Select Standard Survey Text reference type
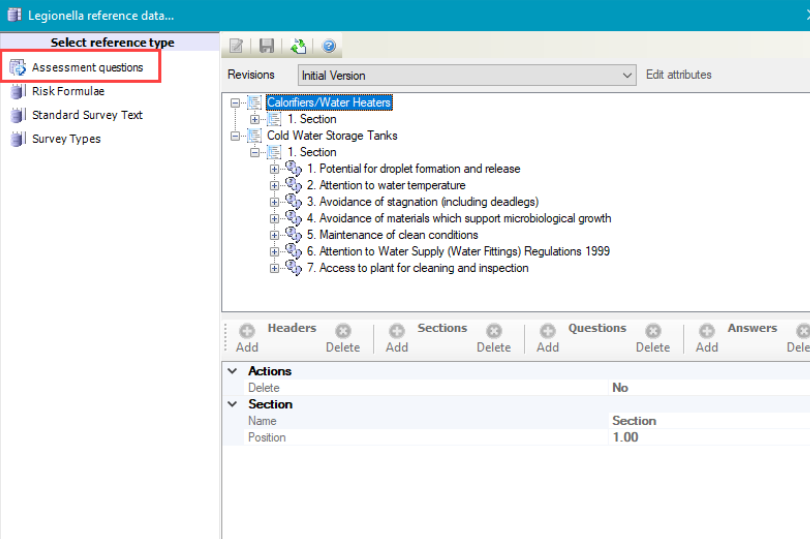Image resolution: width=810 pixels, height=539 pixels. pos(86,115)
